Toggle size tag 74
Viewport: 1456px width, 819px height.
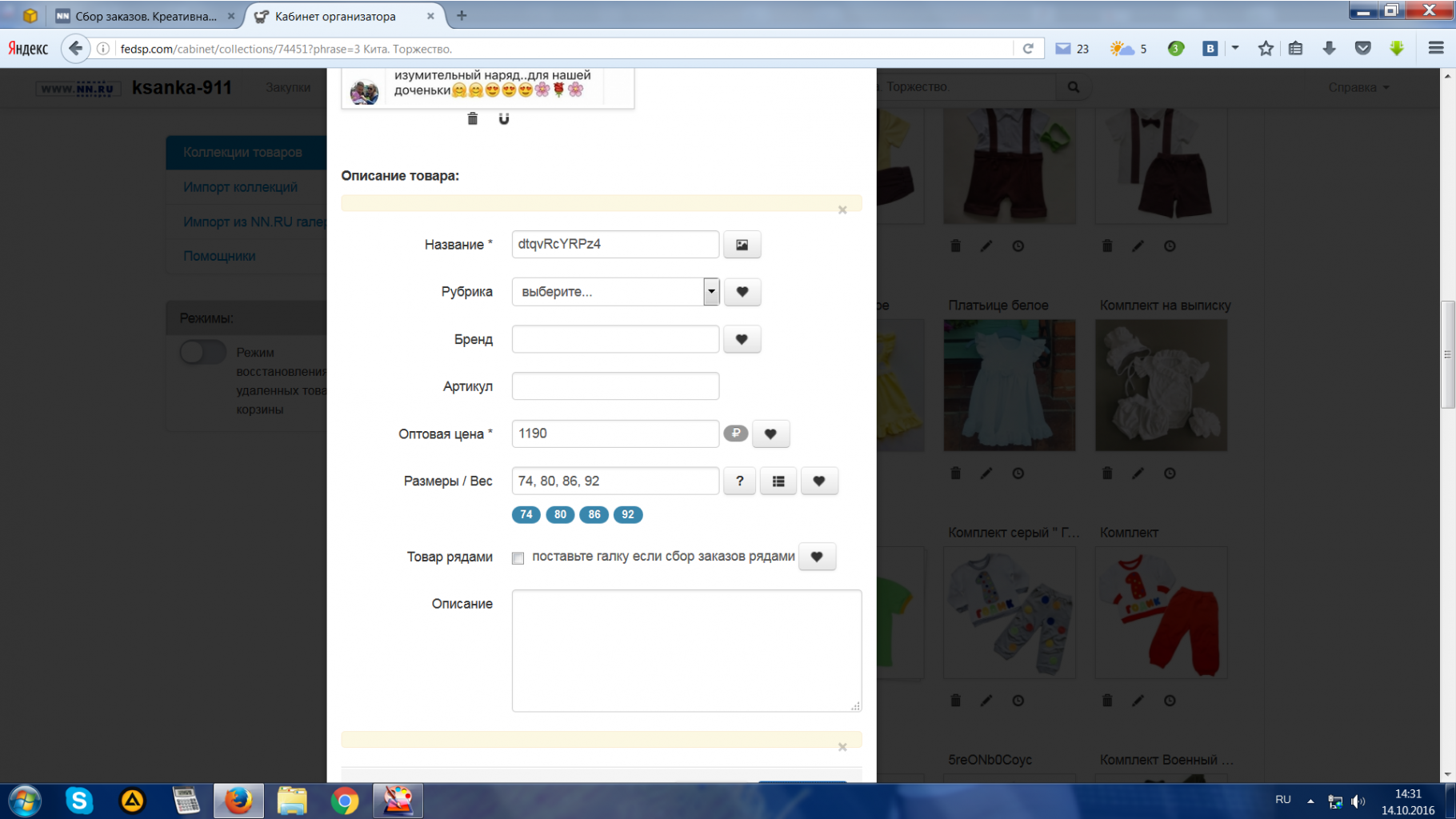526,514
